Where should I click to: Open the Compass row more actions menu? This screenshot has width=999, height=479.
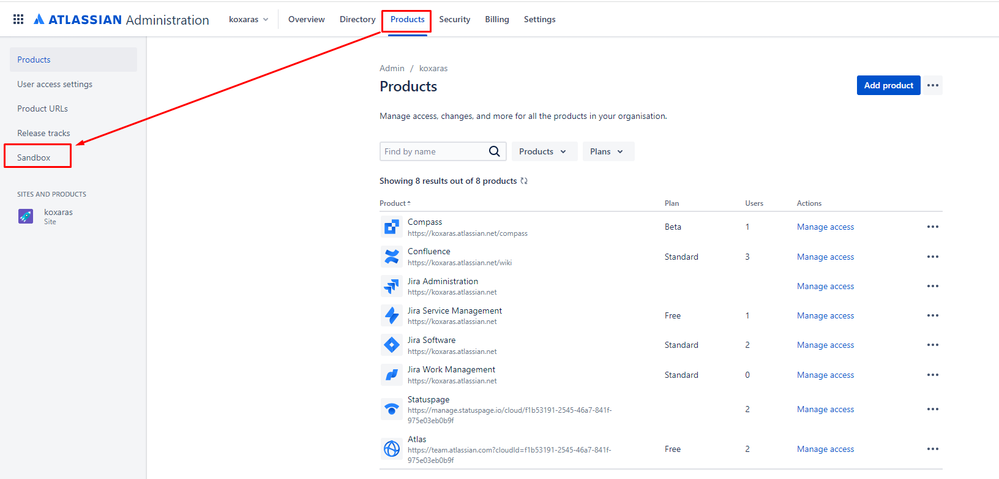(x=933, y=227)
